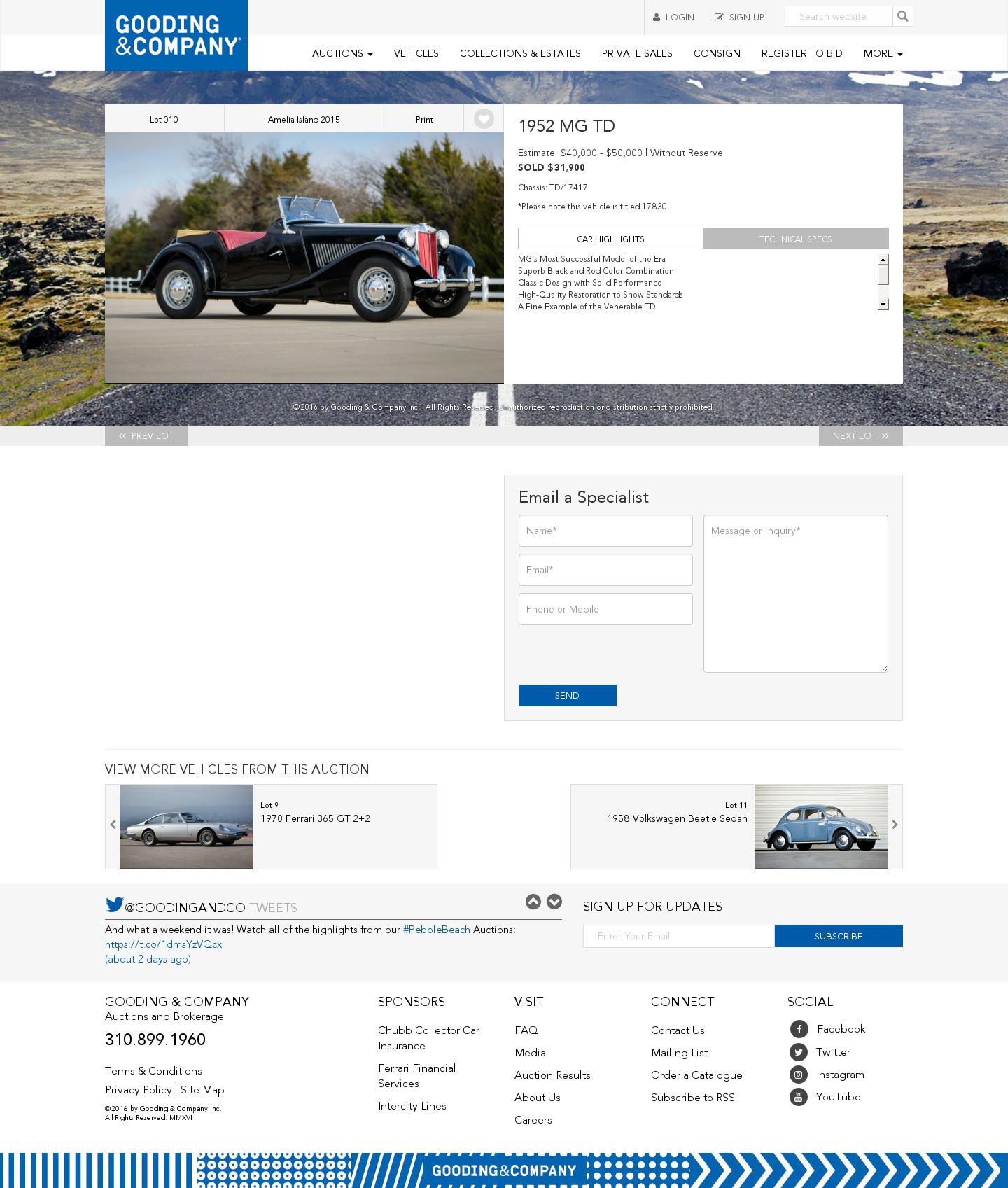Select the Car Highlights tab

(610, 239)
